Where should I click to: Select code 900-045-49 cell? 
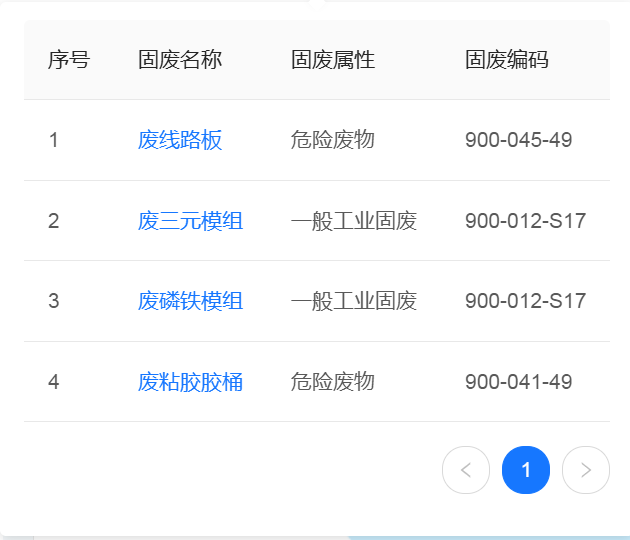pos(518,140)
